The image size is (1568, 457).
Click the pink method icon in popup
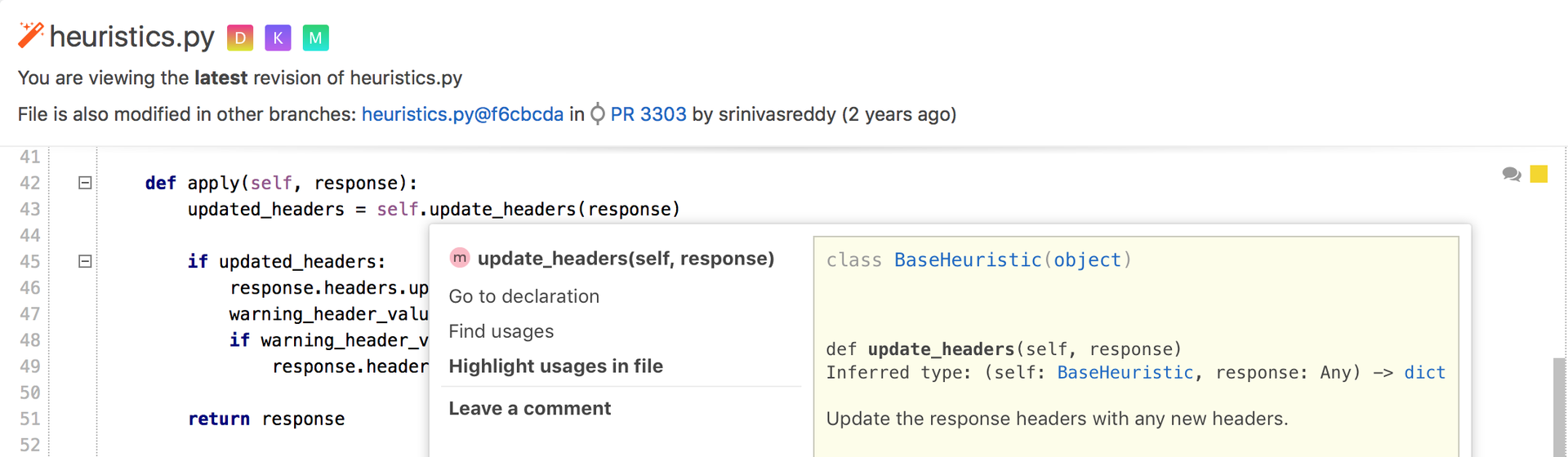460,258
